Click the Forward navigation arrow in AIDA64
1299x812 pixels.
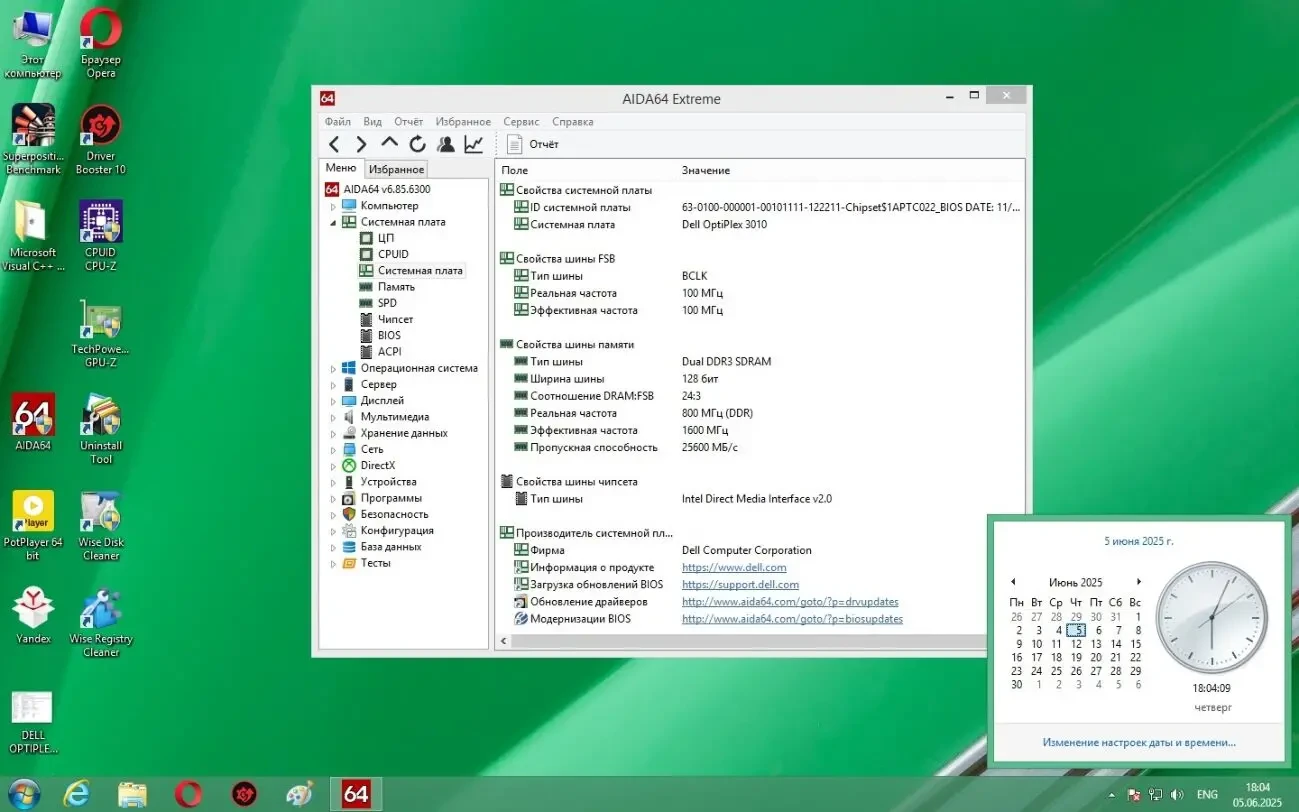click(362, 143)
